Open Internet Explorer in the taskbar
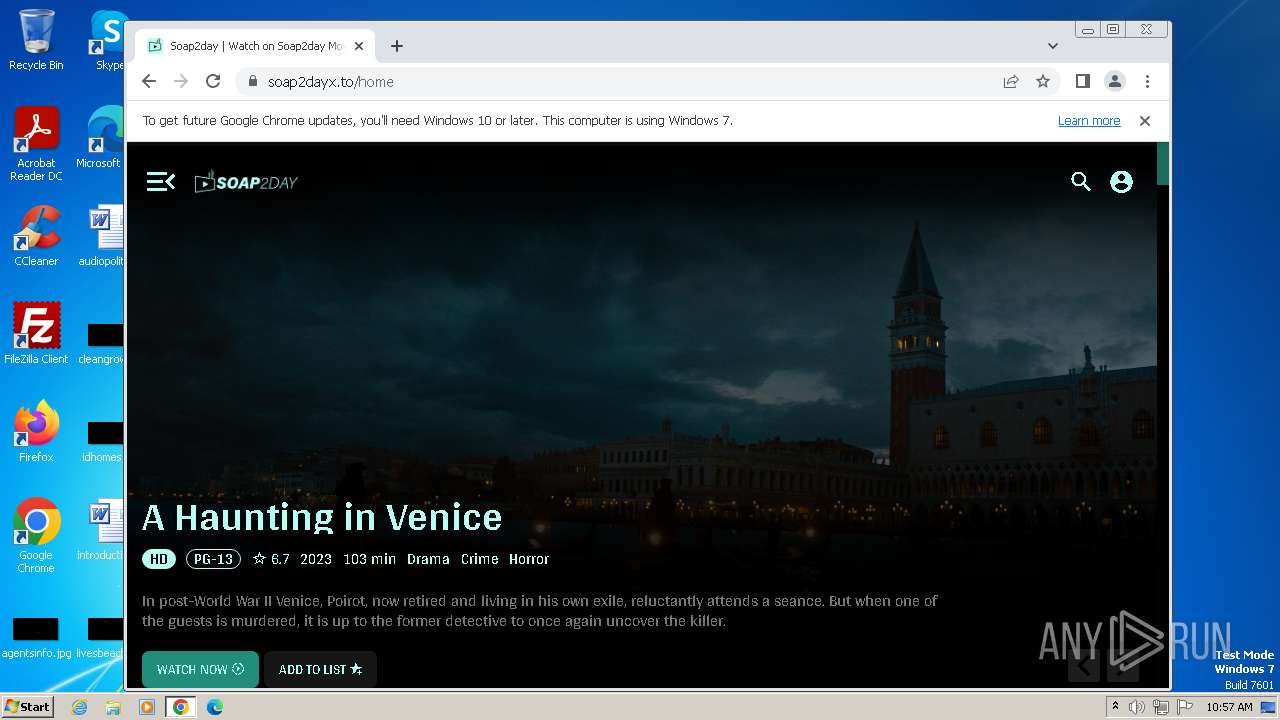Viewport: 1280px width, 720px height. coord(80,707)
